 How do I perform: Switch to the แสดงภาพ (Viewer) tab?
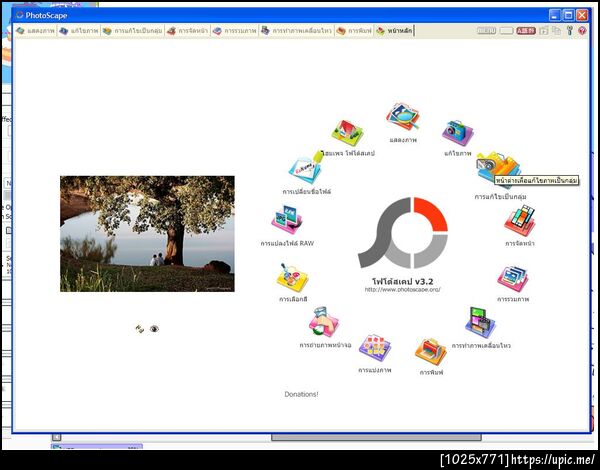(36, 31)
